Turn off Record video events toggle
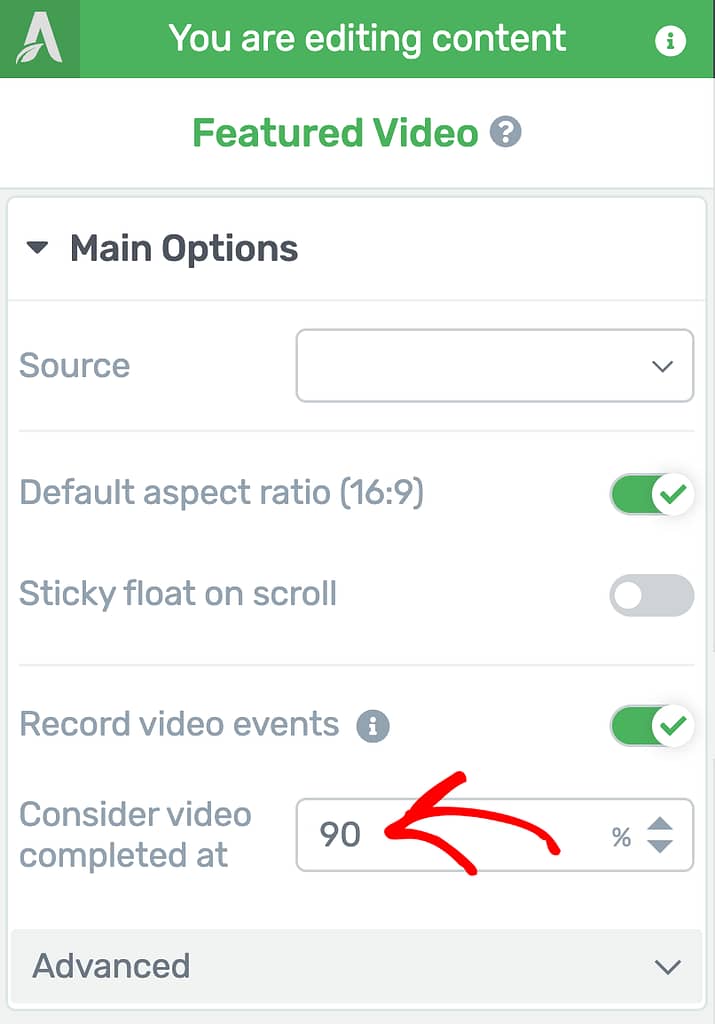The image size is (715, 1024). [652, 726]
